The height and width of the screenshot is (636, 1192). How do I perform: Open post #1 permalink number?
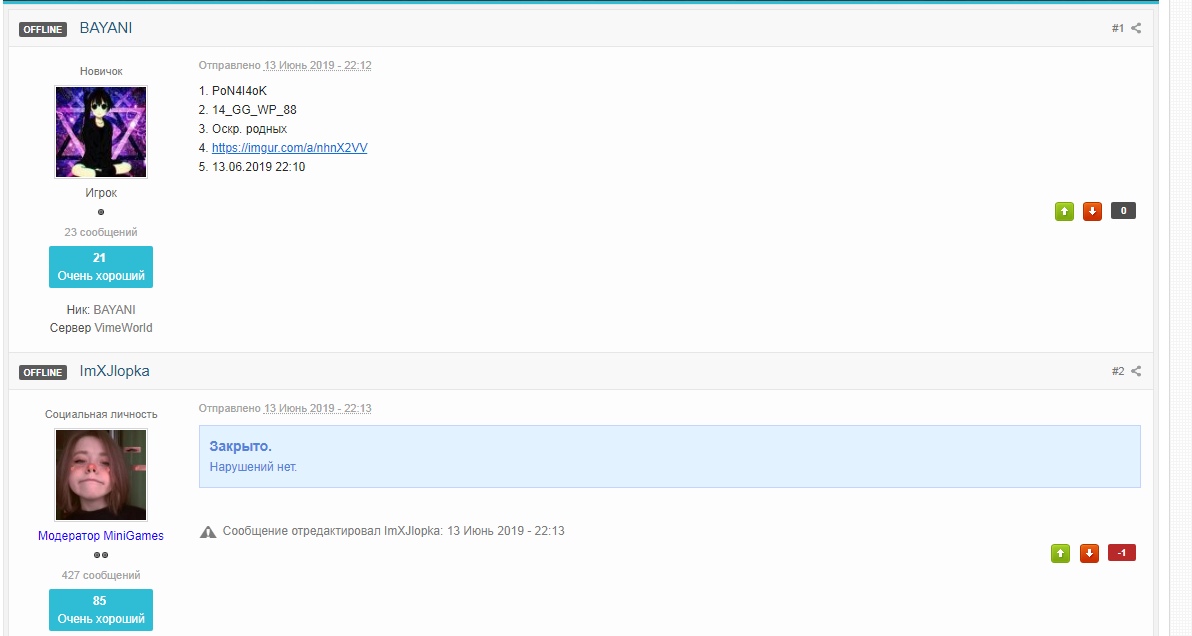click(x=1118, y=28)
